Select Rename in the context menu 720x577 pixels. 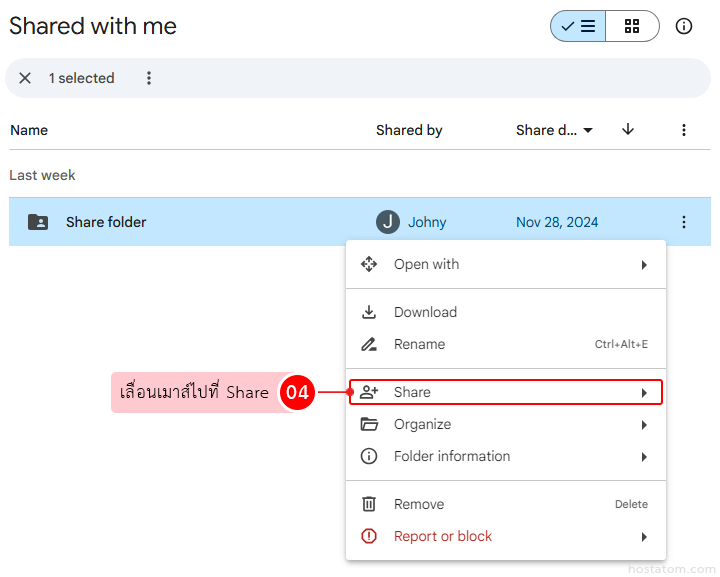[419, 344]
